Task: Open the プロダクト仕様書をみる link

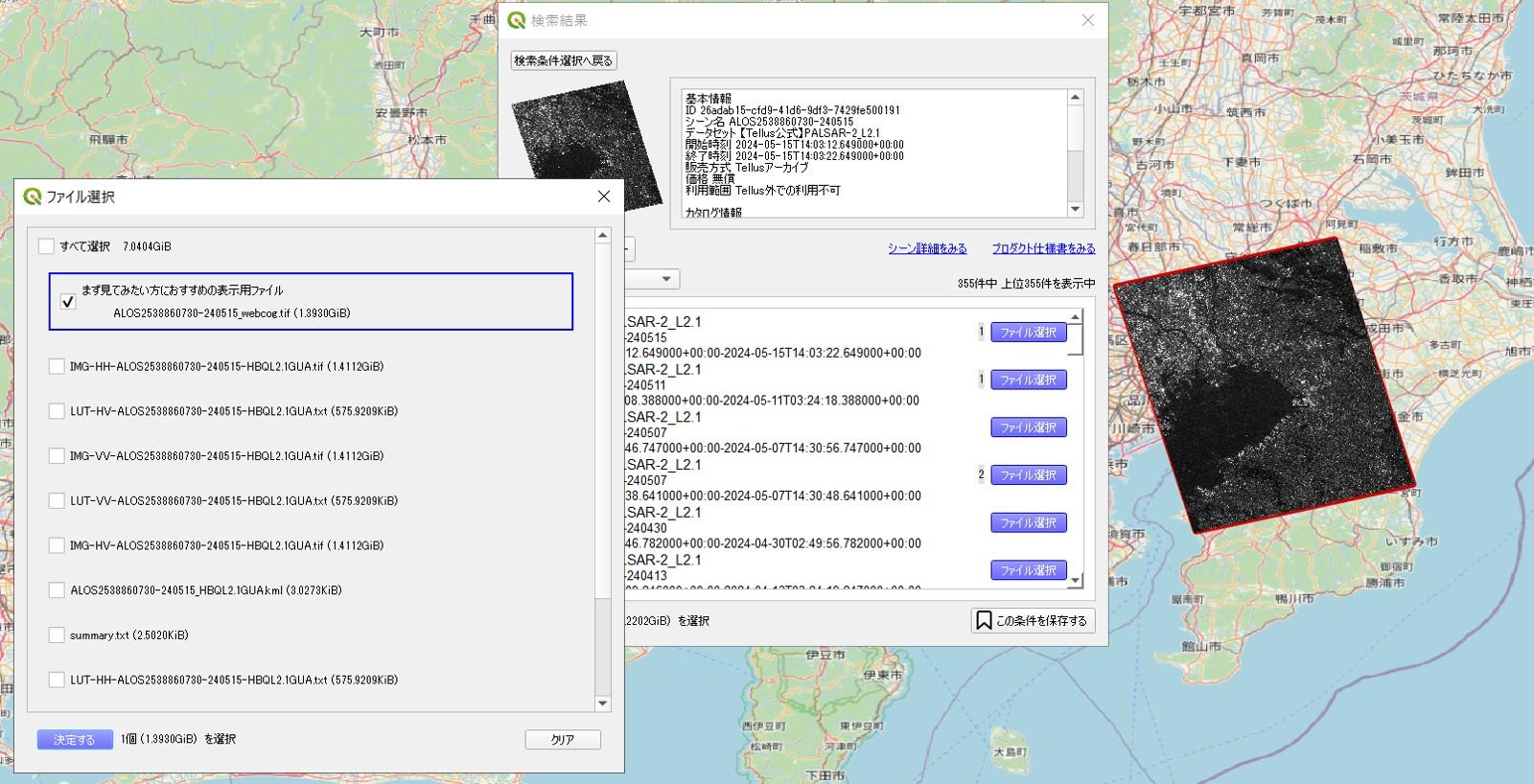Action: (x=1043, y=248)
